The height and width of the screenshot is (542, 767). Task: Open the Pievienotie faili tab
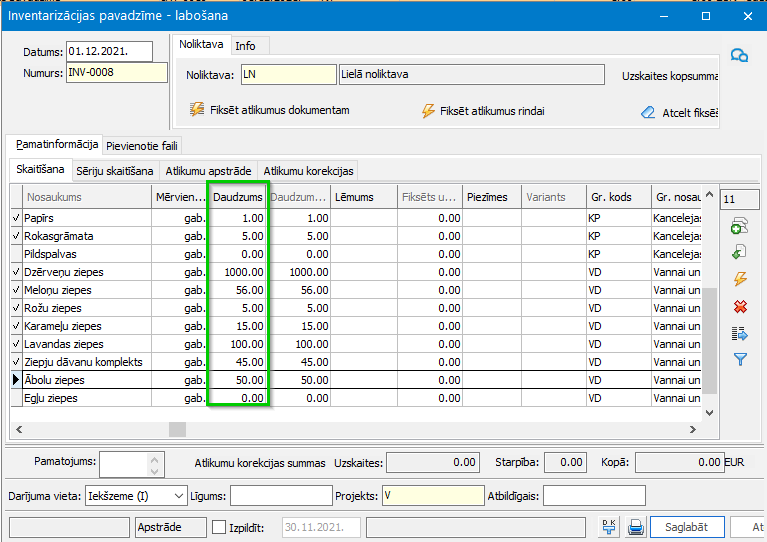(142, 146)
